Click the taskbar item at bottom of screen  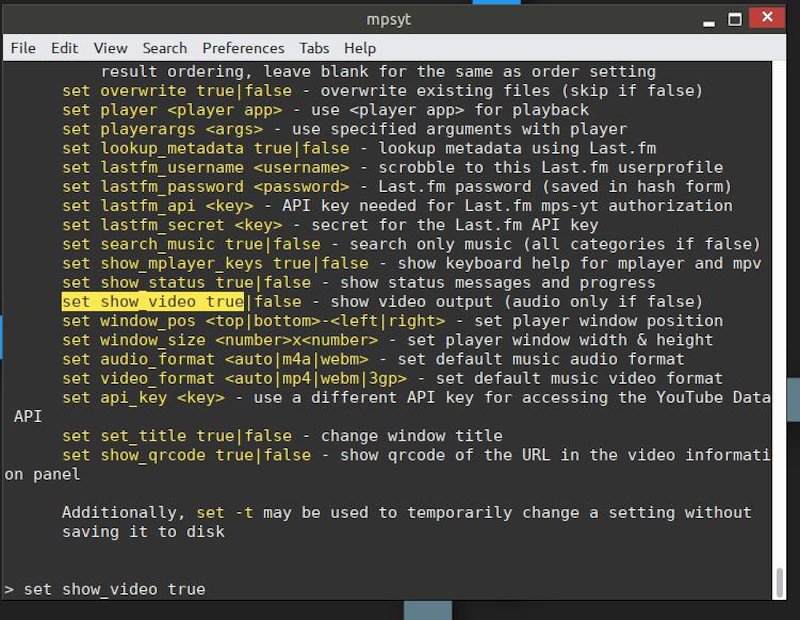click(430, 612)
